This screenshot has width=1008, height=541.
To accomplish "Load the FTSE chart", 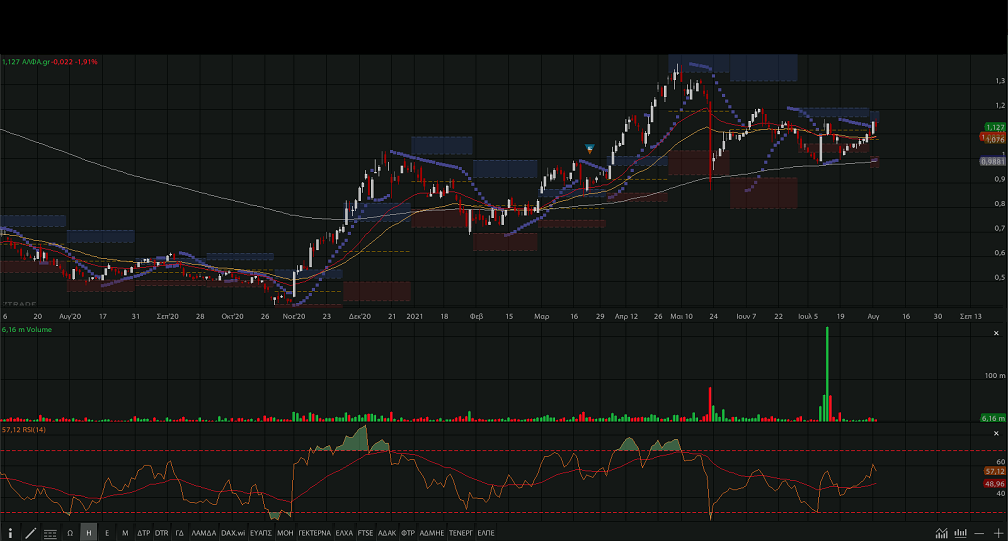I will click(x=366, y=533).
